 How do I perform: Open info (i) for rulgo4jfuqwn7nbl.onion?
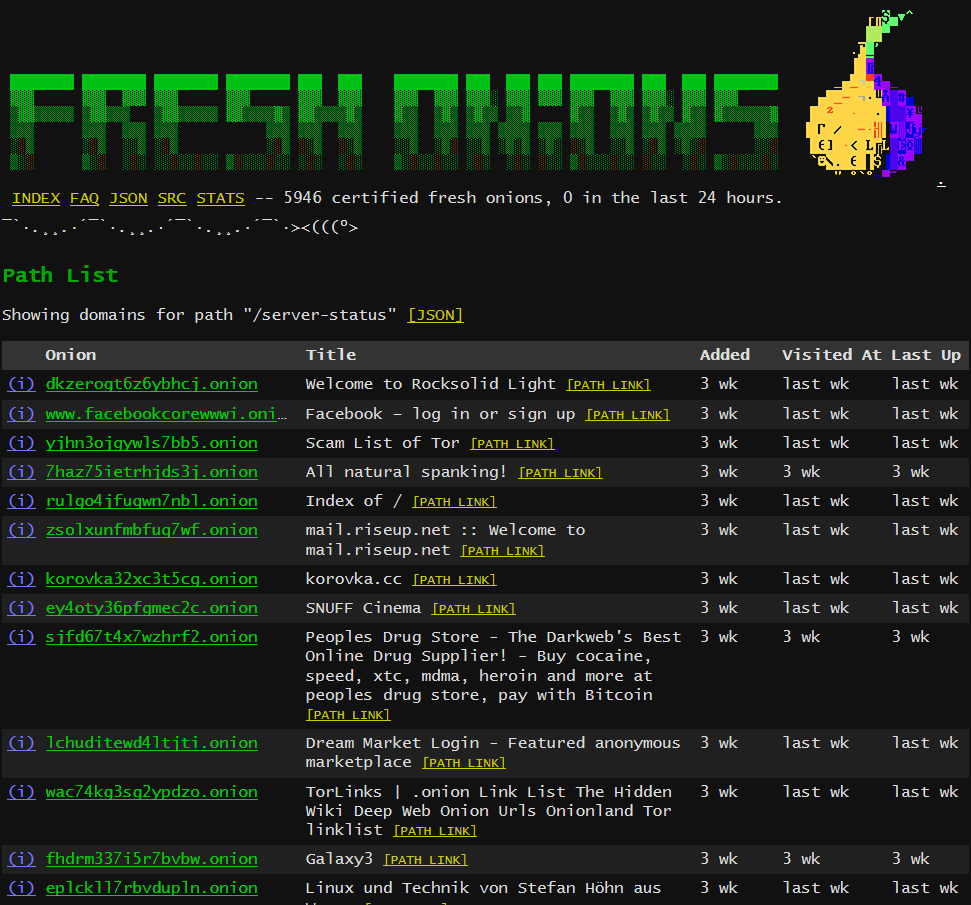click(x=22, y=501)
